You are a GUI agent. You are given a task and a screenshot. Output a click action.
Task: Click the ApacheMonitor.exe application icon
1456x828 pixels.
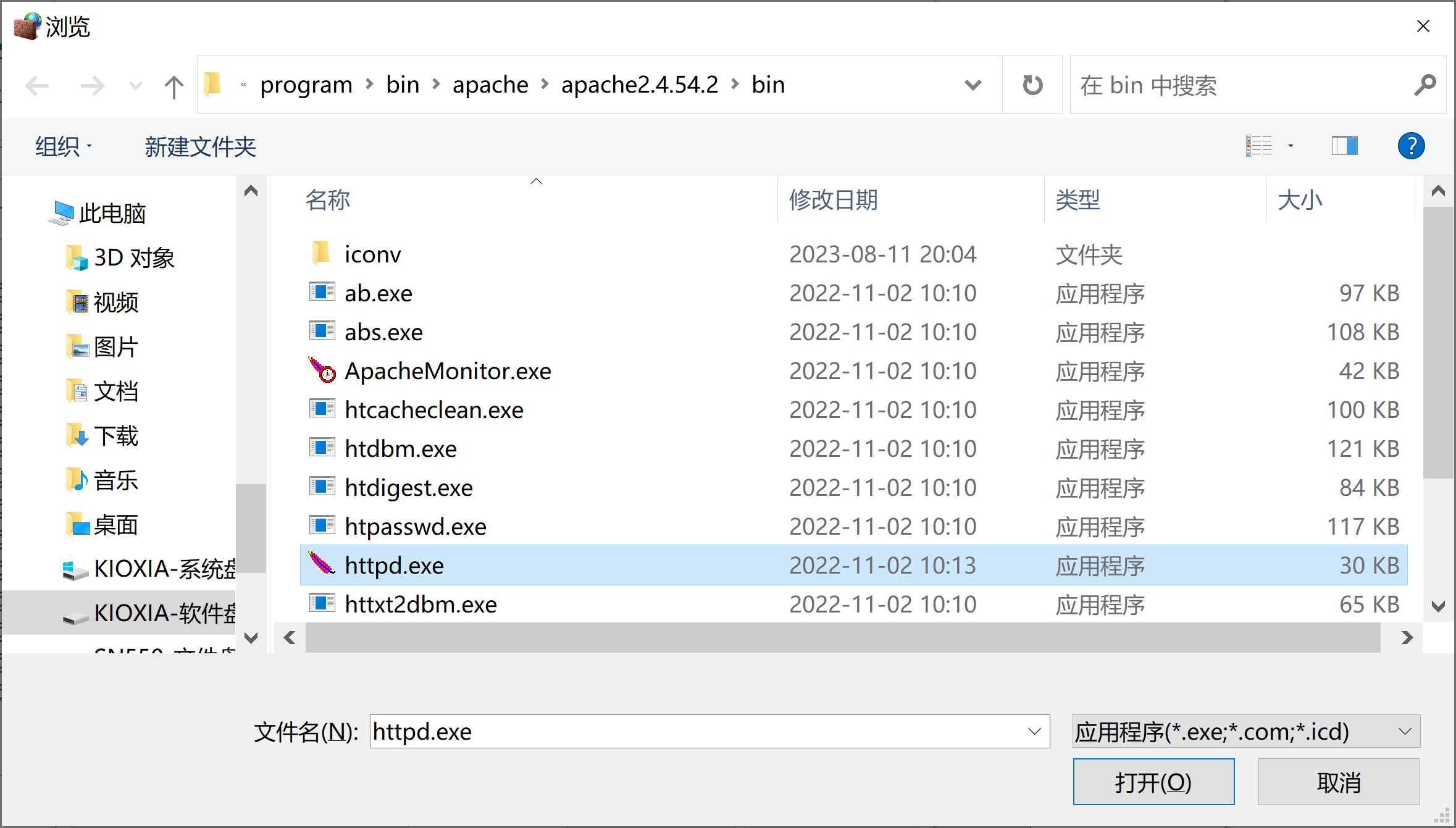[x=323, y=370]
